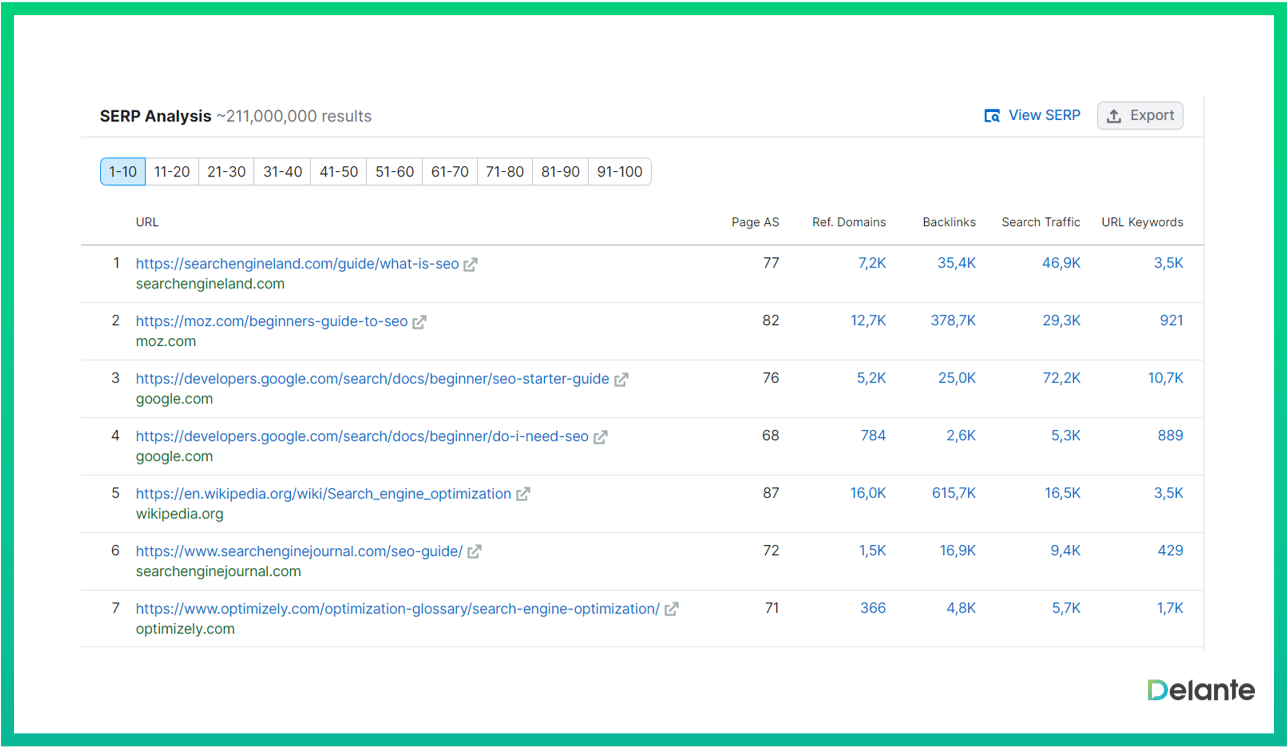Open external link icon beside do-i-need-seo URL

[600, 437]
